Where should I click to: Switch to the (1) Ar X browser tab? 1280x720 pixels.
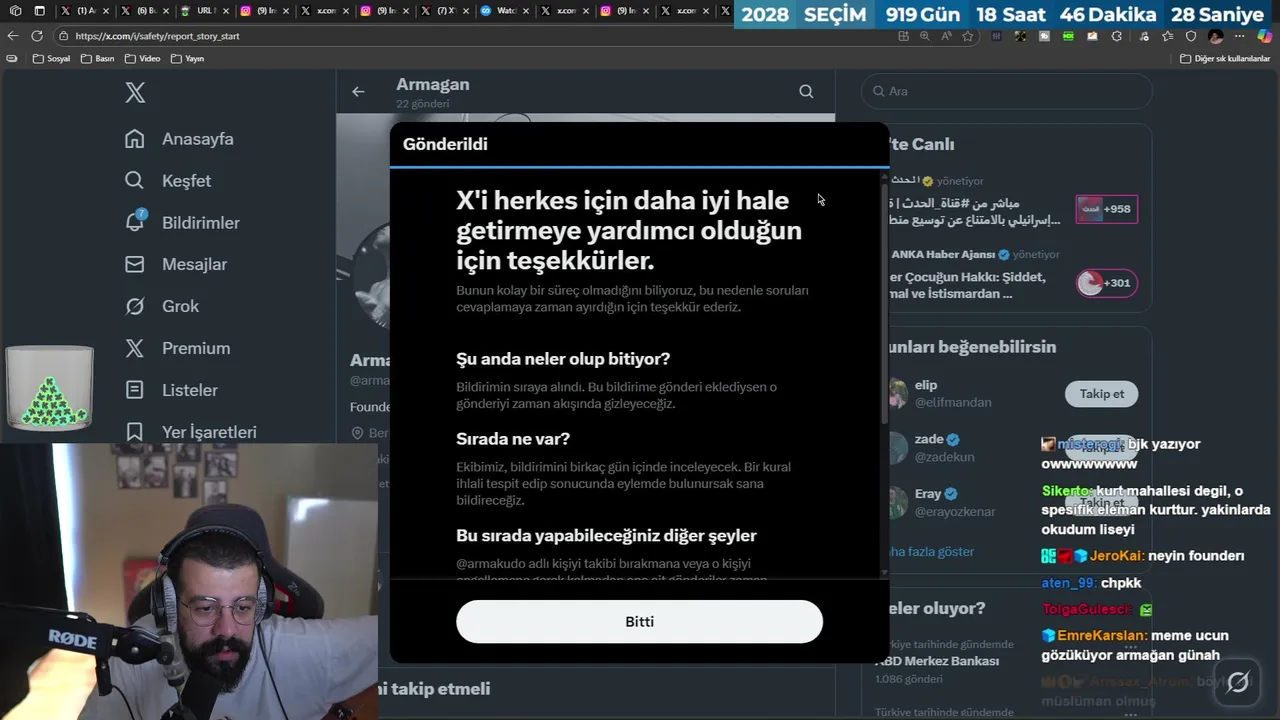pos(84,11)
